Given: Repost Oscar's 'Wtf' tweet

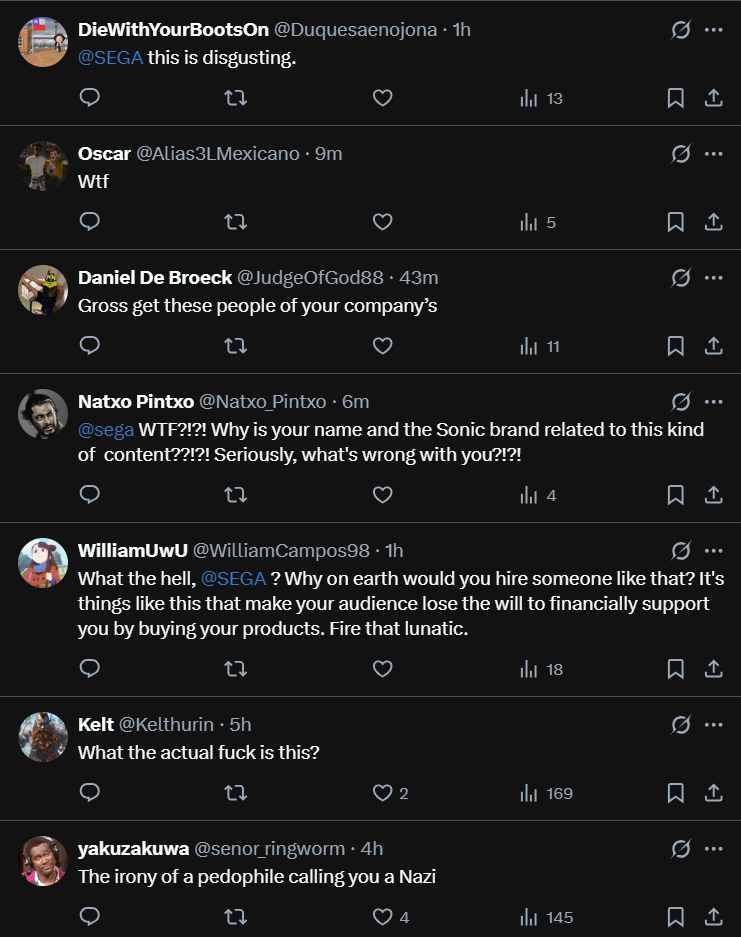Looking at the screenshot, I should [236, 222].
